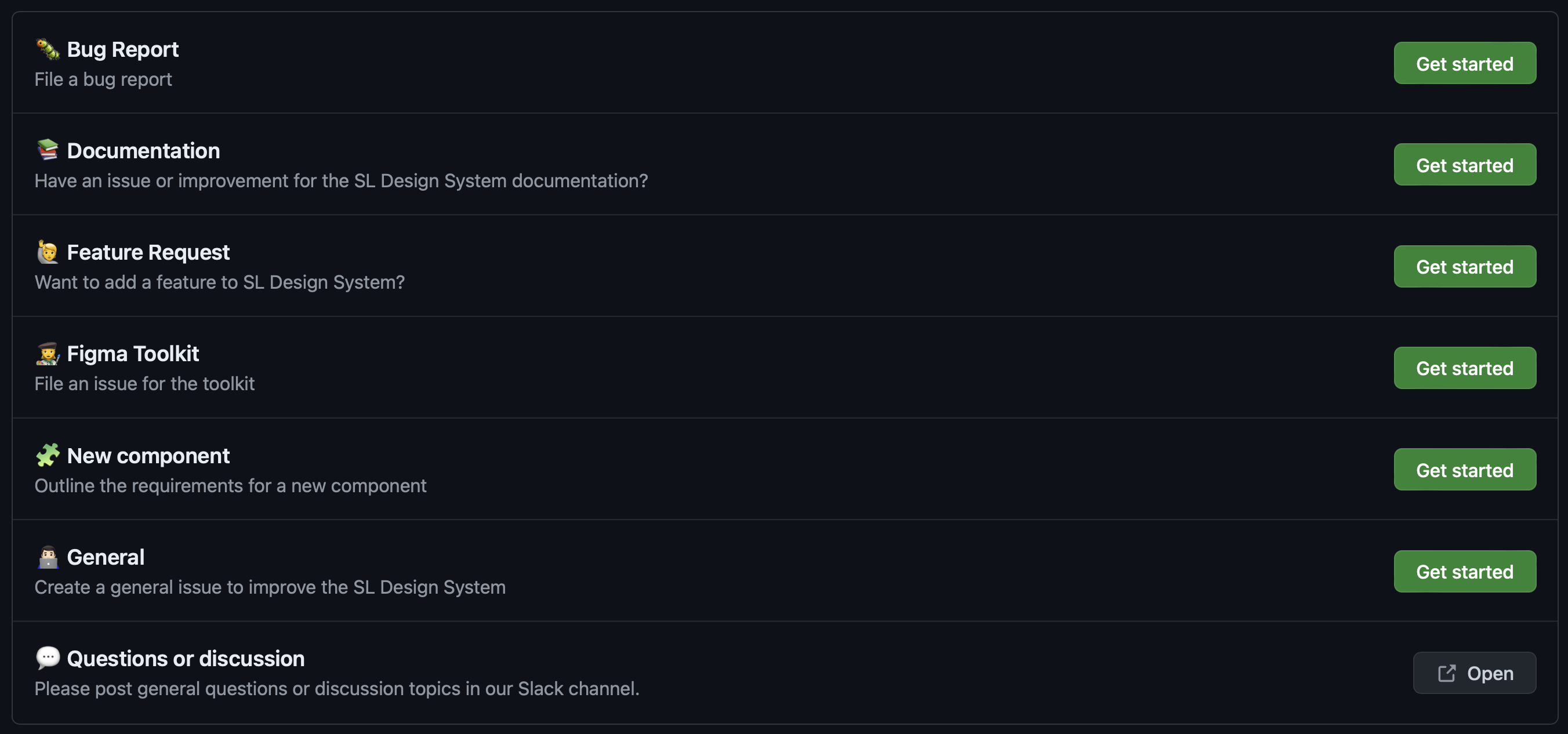
Task: Click the raised-hand person icon beside Feature Request
Action: (x=48, y=252)
